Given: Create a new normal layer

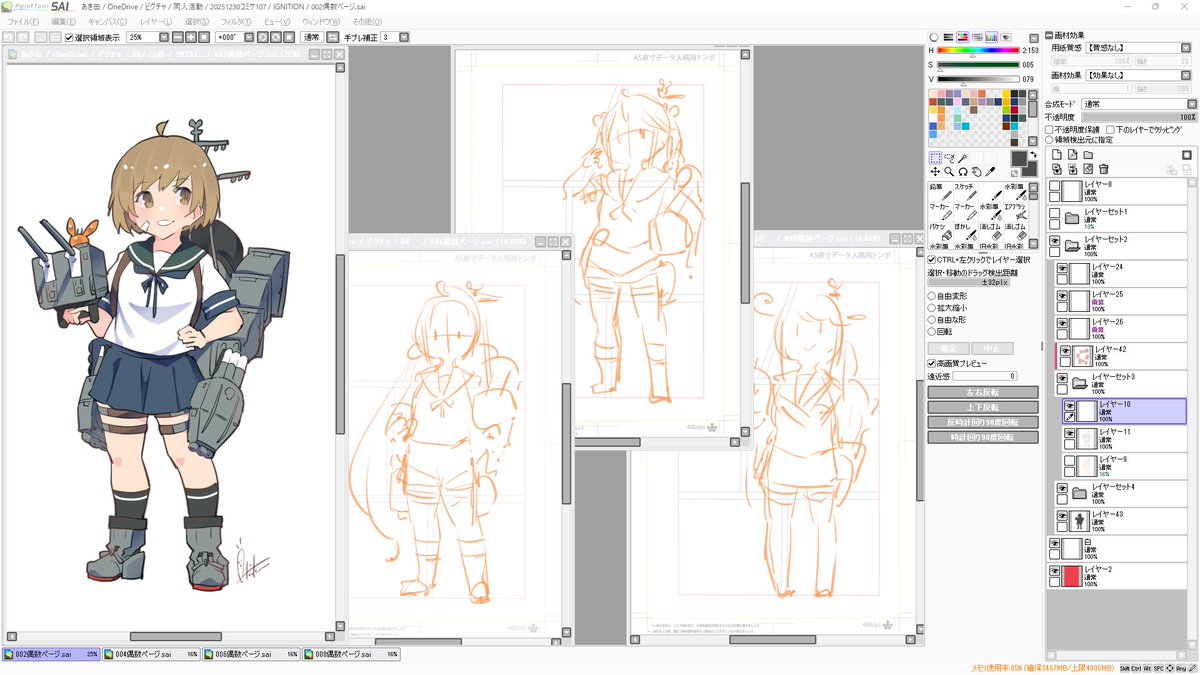Looking at the screenshot, I should click(1057, 155).
